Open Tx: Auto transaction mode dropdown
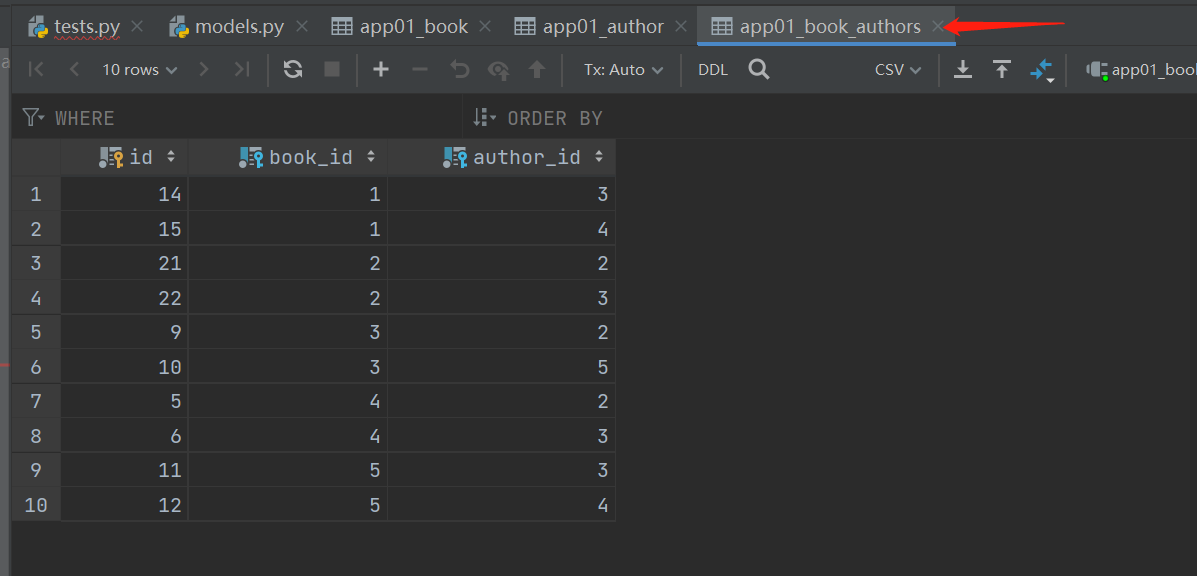This screenshot has height=576, width=1197. 624,69
